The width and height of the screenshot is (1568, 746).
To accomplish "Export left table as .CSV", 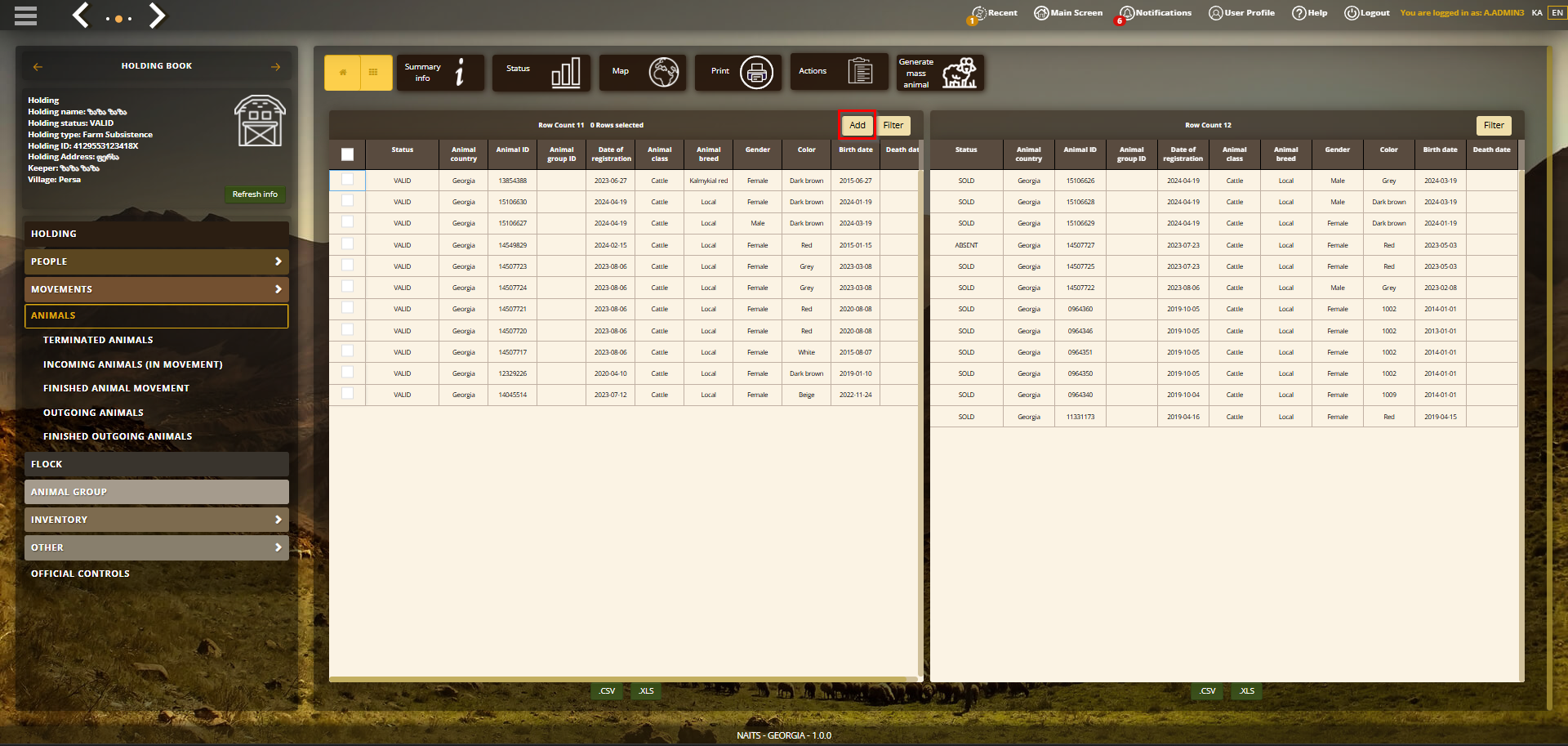I will pos(607,691).
